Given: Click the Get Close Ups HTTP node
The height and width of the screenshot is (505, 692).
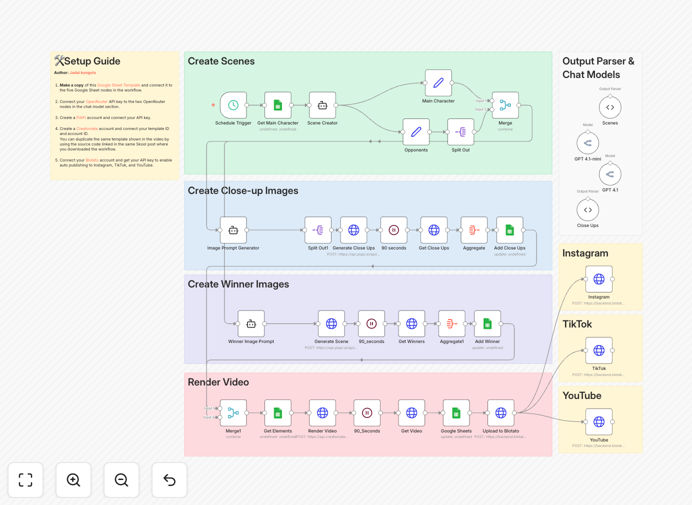Looking at the screenshot, I should click(434, 230).
